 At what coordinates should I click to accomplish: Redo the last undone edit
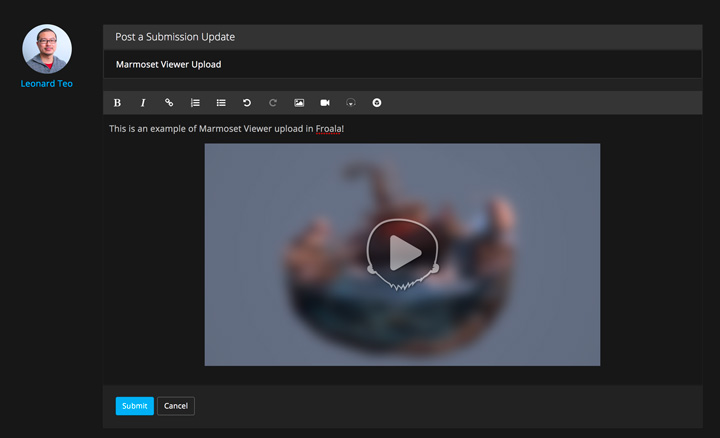pos(273,103)
